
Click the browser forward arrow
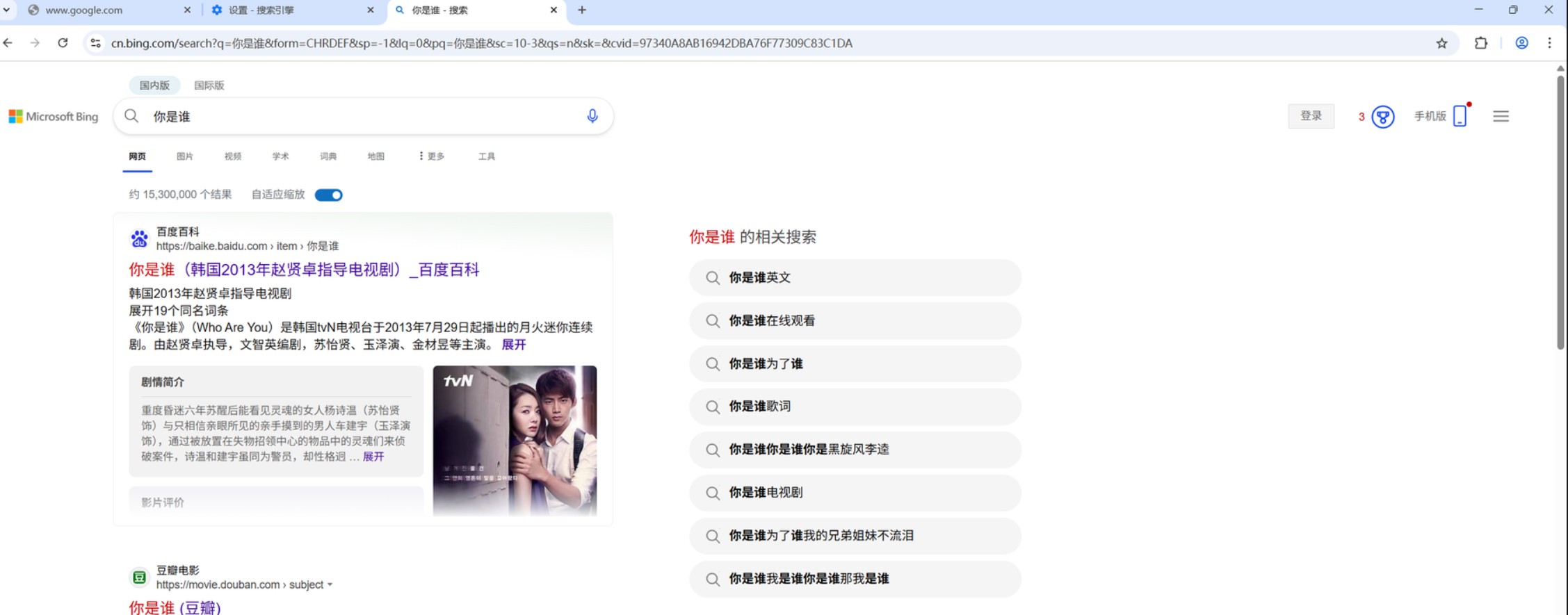(35, 43)
